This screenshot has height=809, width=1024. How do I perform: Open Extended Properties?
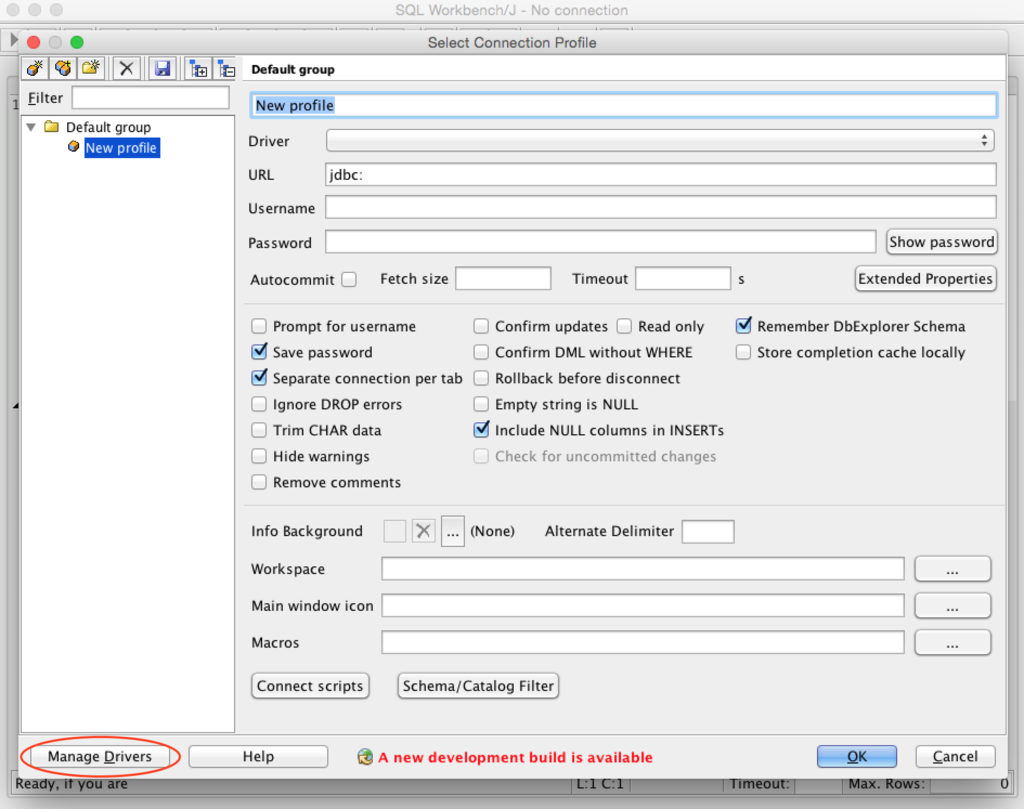[x=925, y=279]
